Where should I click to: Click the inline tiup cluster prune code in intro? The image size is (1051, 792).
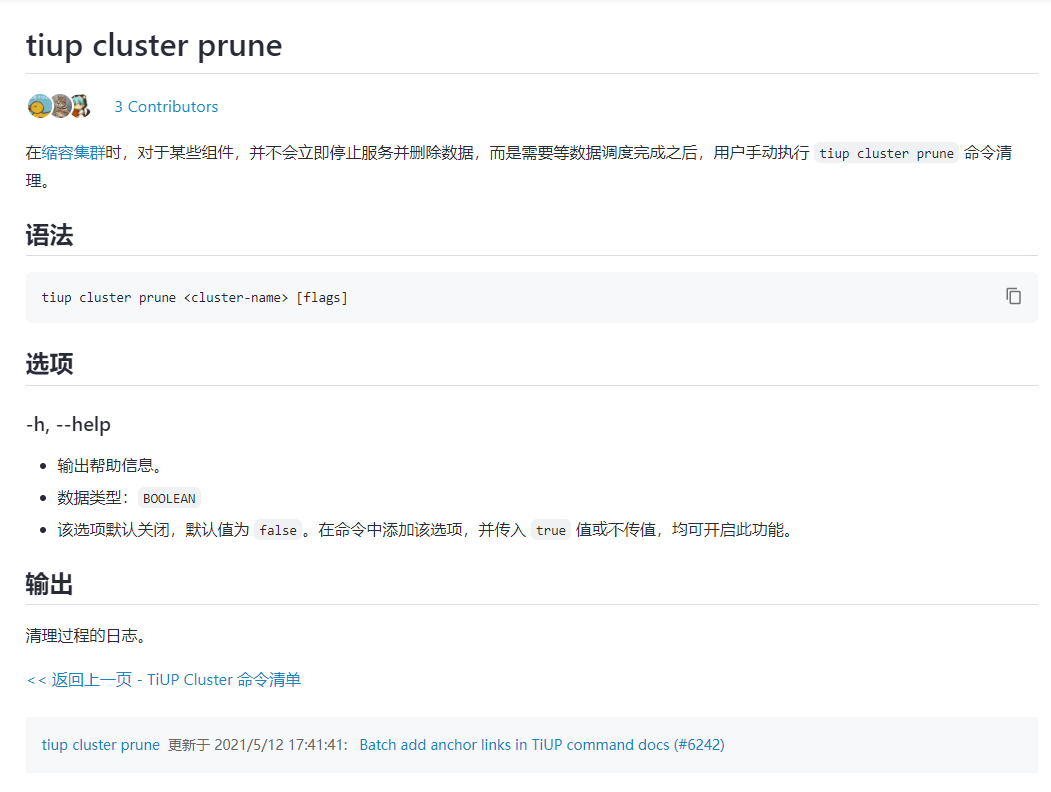(x=886, y=153)
